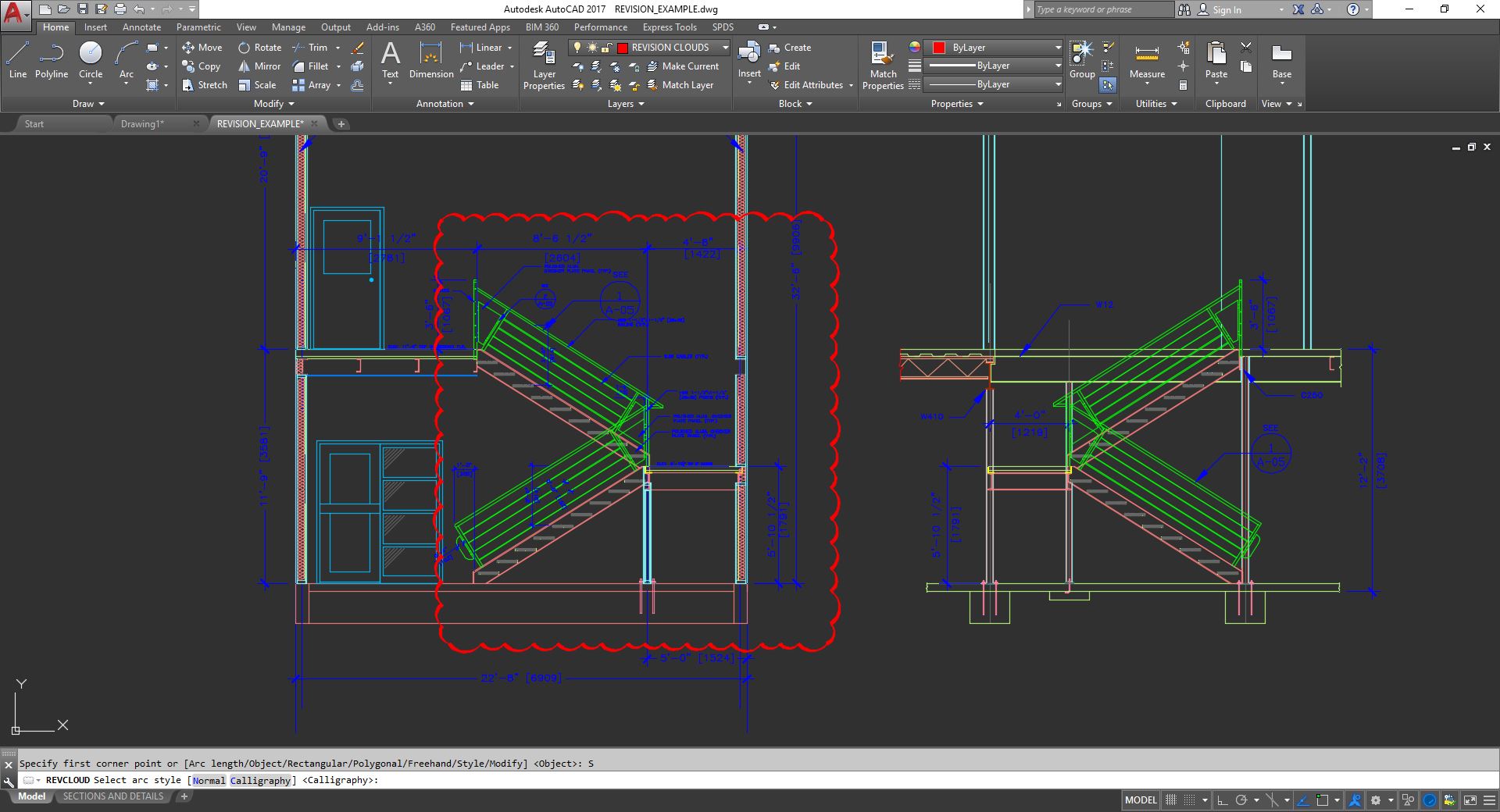Toggle Ortho mode in the status bar
The height and width of the screenshot is (812, 1500).
click(x=1223, y=800)
